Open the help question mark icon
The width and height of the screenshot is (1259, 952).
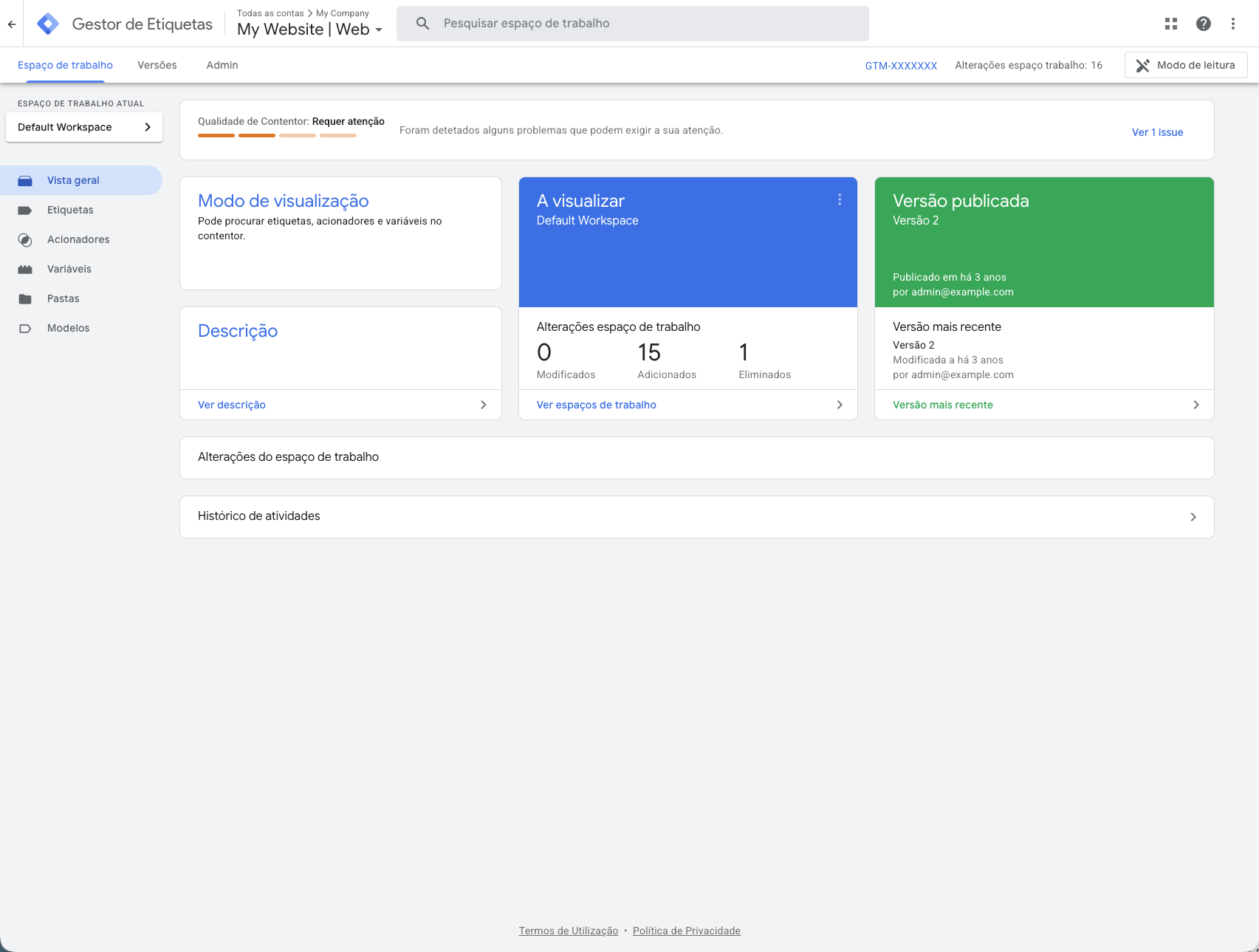pyautogui.click(x=1204, y=24)
